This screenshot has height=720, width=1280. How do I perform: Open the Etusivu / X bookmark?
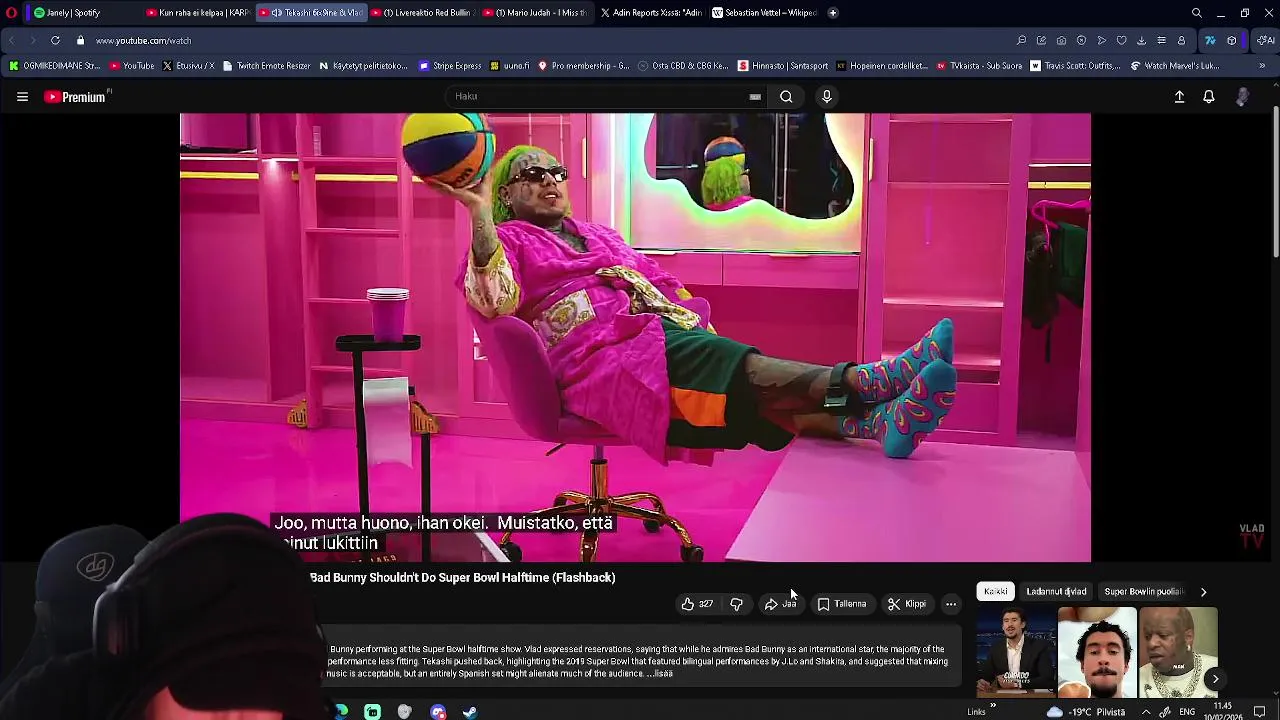click(188, 66)
